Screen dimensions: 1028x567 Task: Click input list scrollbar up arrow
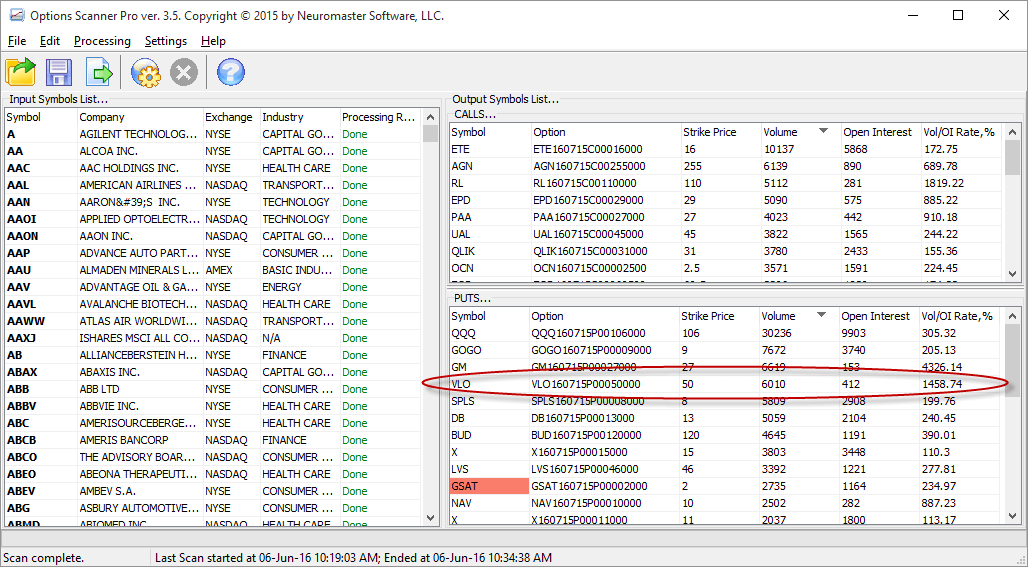[430, 117]
